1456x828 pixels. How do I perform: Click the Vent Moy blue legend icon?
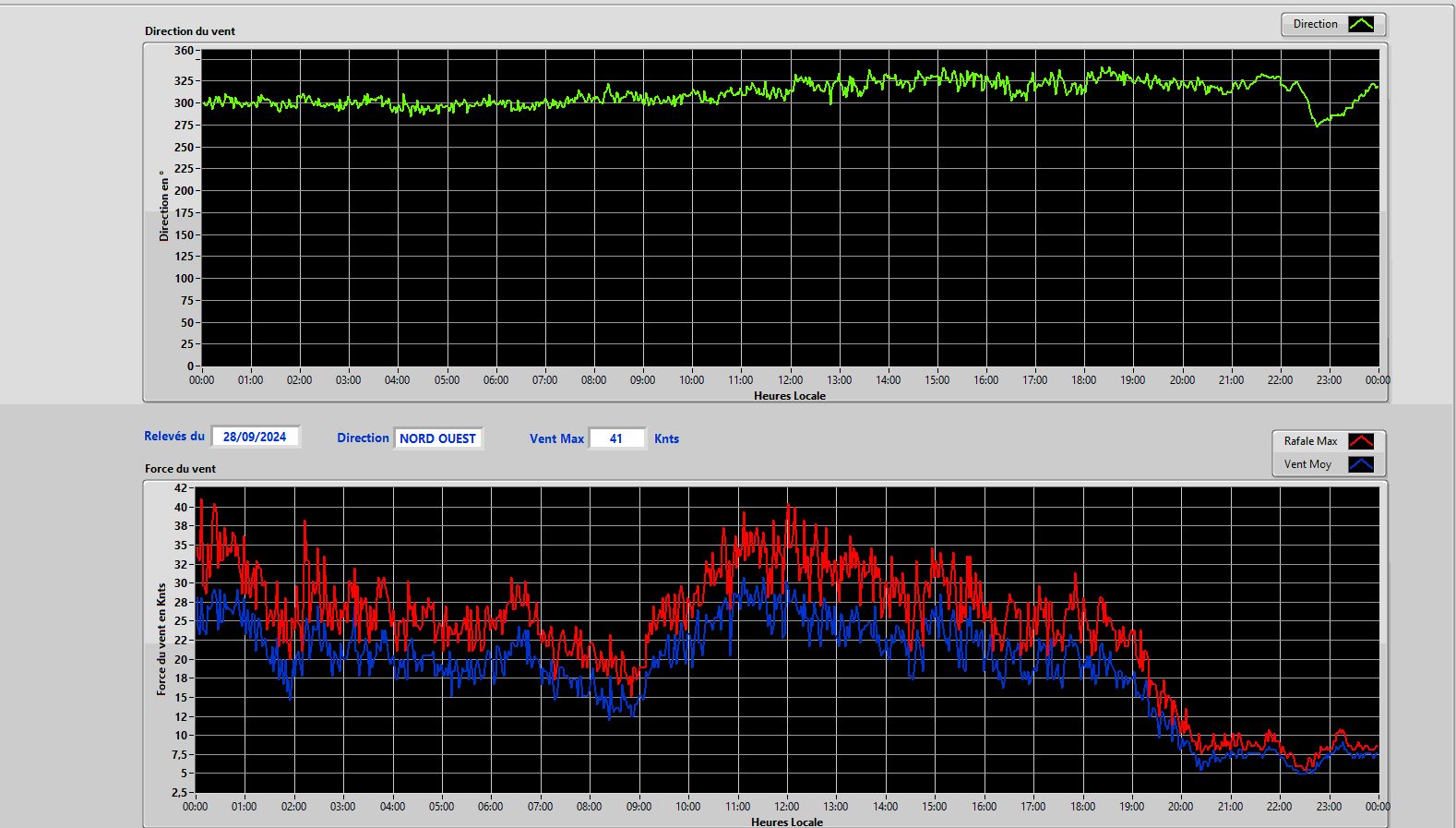(1361, 464)
